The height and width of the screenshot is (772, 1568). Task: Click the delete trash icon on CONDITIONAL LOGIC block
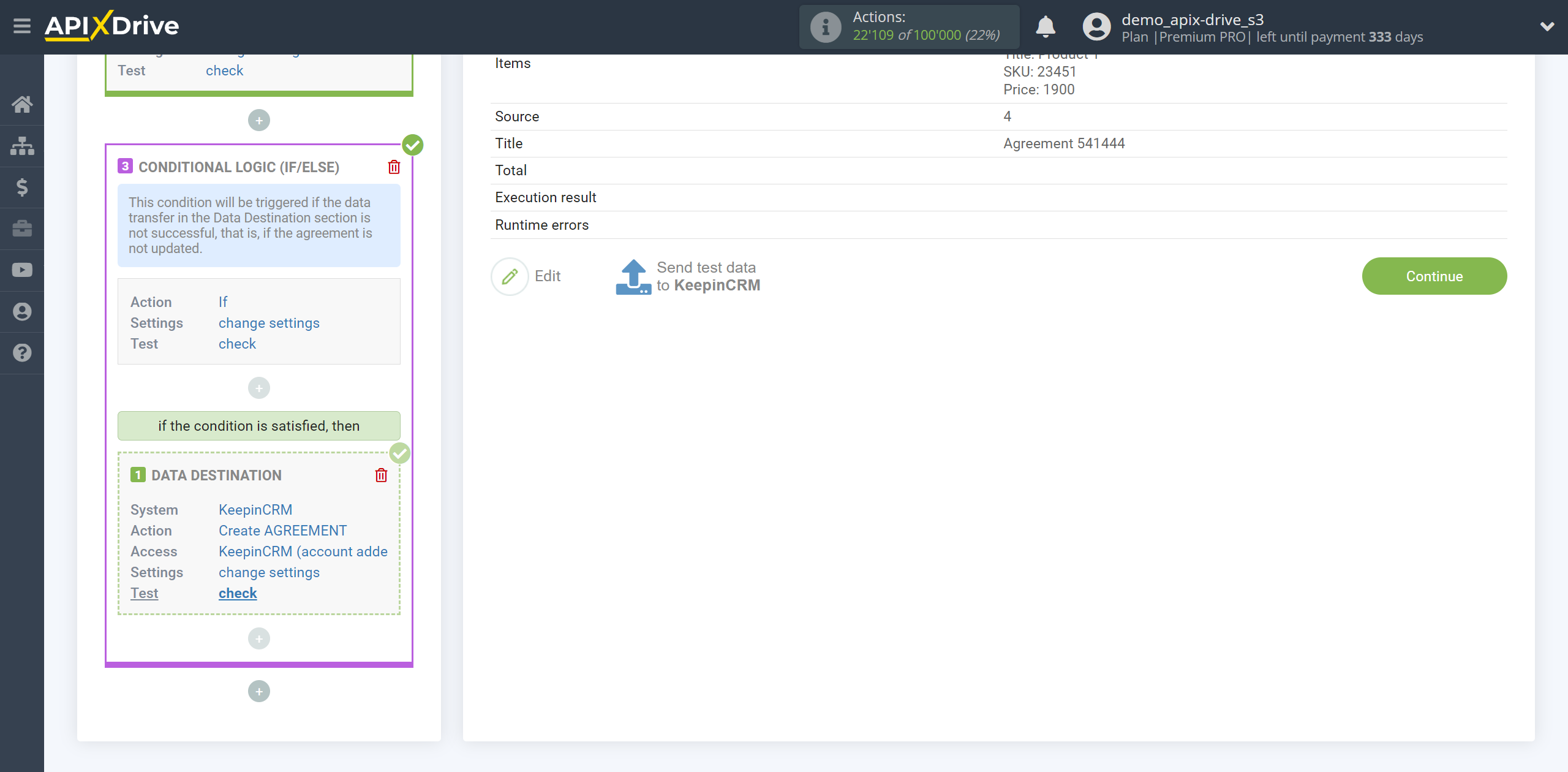pos(395,167)
